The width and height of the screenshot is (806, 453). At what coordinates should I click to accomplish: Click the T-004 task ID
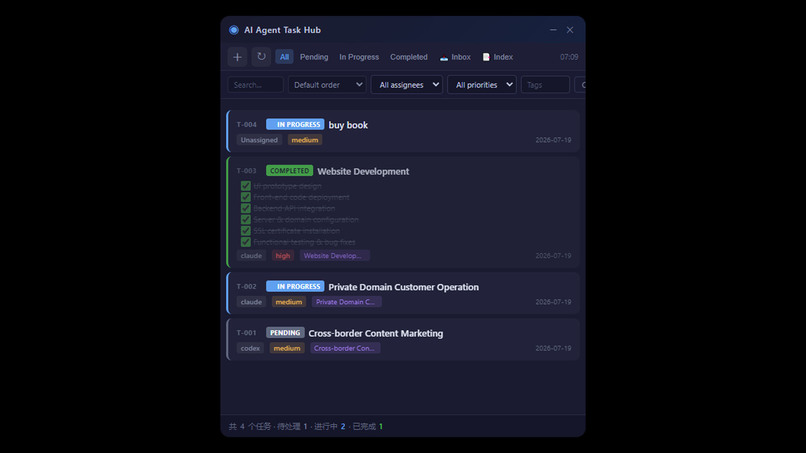(x=246, y=124)
